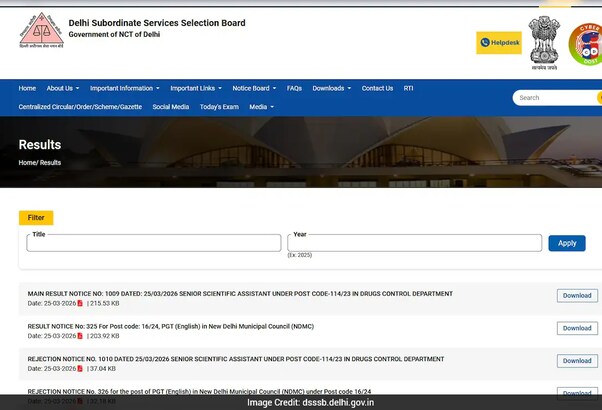Click the Main Result Notice No. 1009 title
Viewport: 602px width, 410px height.
point(240,294)
